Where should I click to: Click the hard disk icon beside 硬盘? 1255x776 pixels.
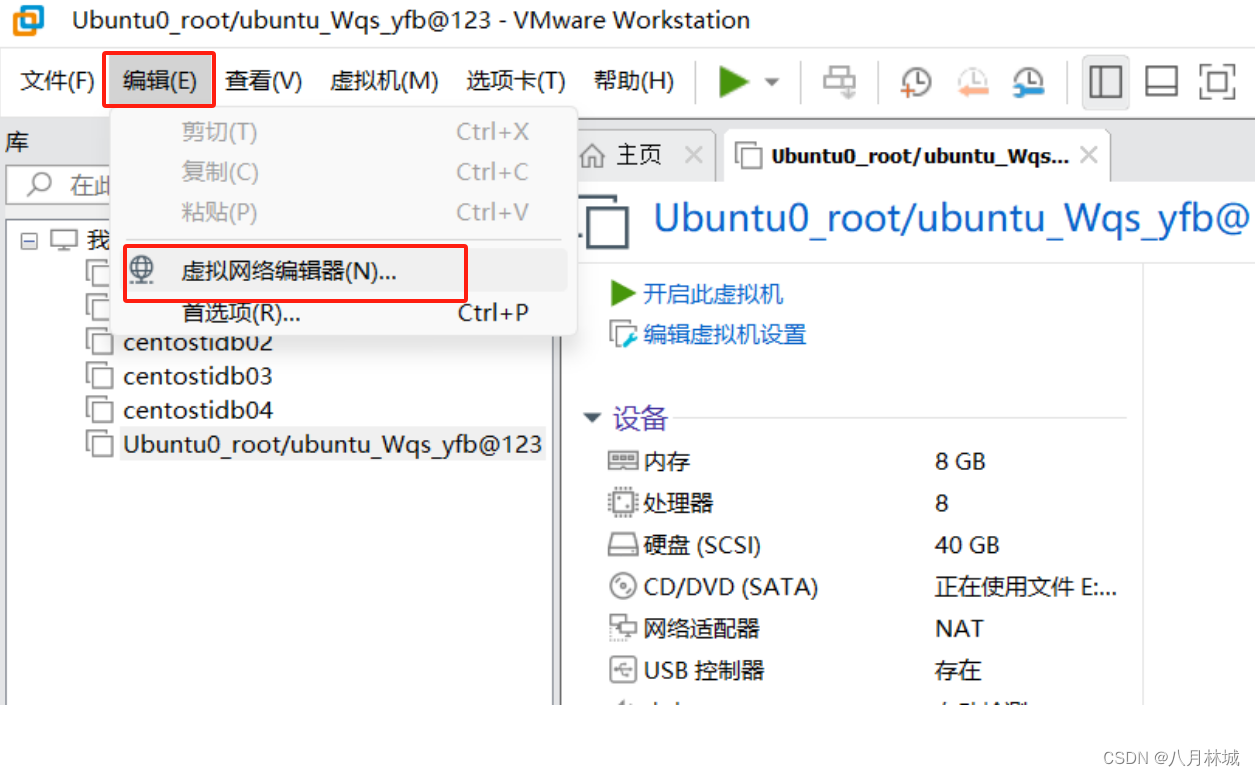point(623,545)
